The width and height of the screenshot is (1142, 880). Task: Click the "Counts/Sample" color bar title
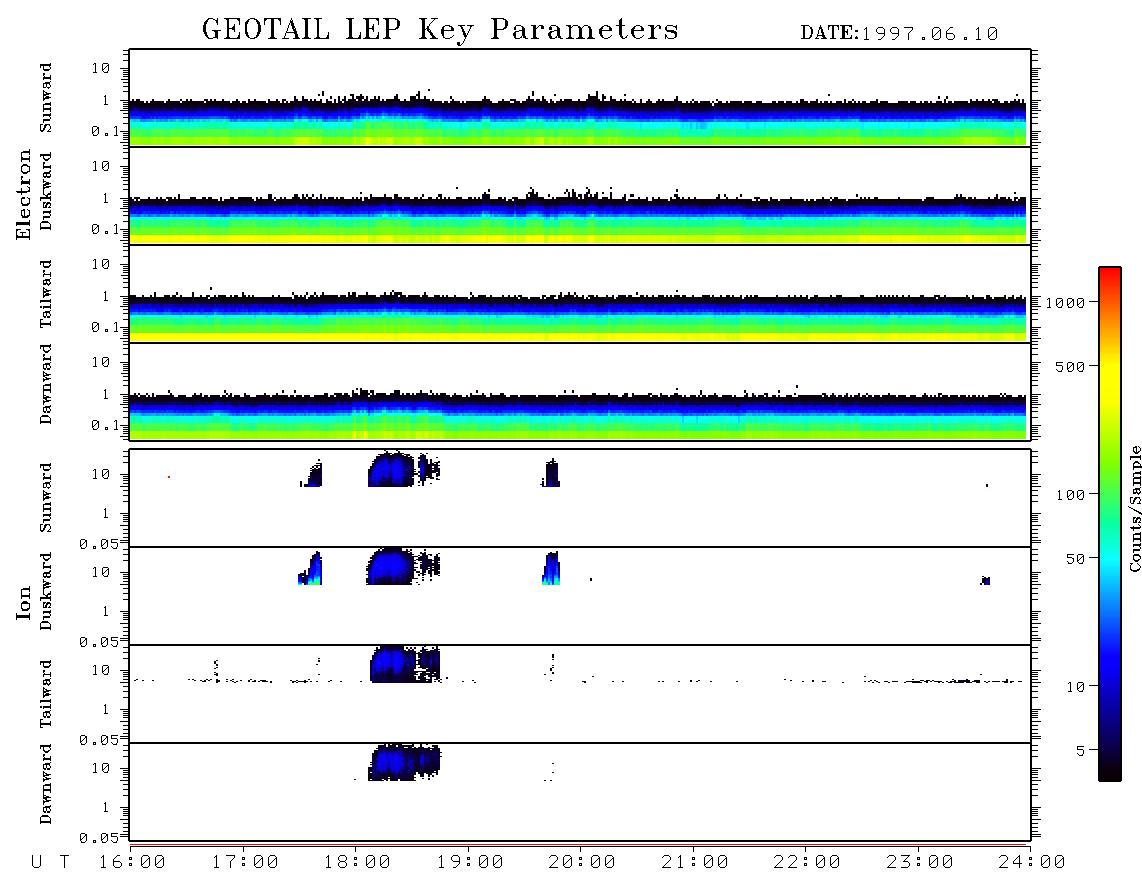tap(1134, 508)
